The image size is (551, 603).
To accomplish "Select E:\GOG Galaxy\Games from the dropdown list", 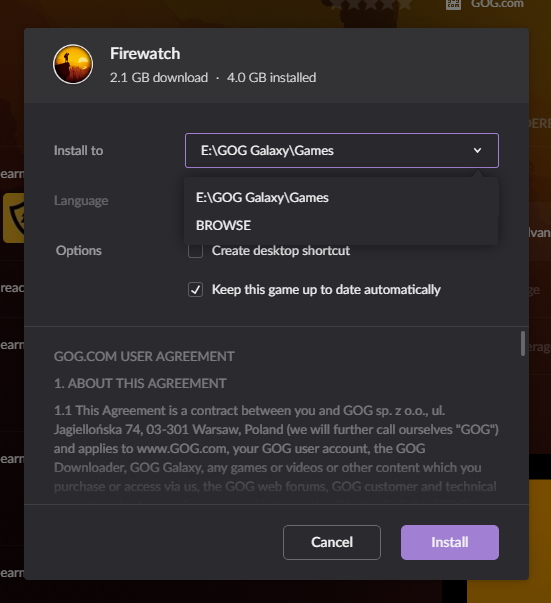I will [x=262, y=198].
